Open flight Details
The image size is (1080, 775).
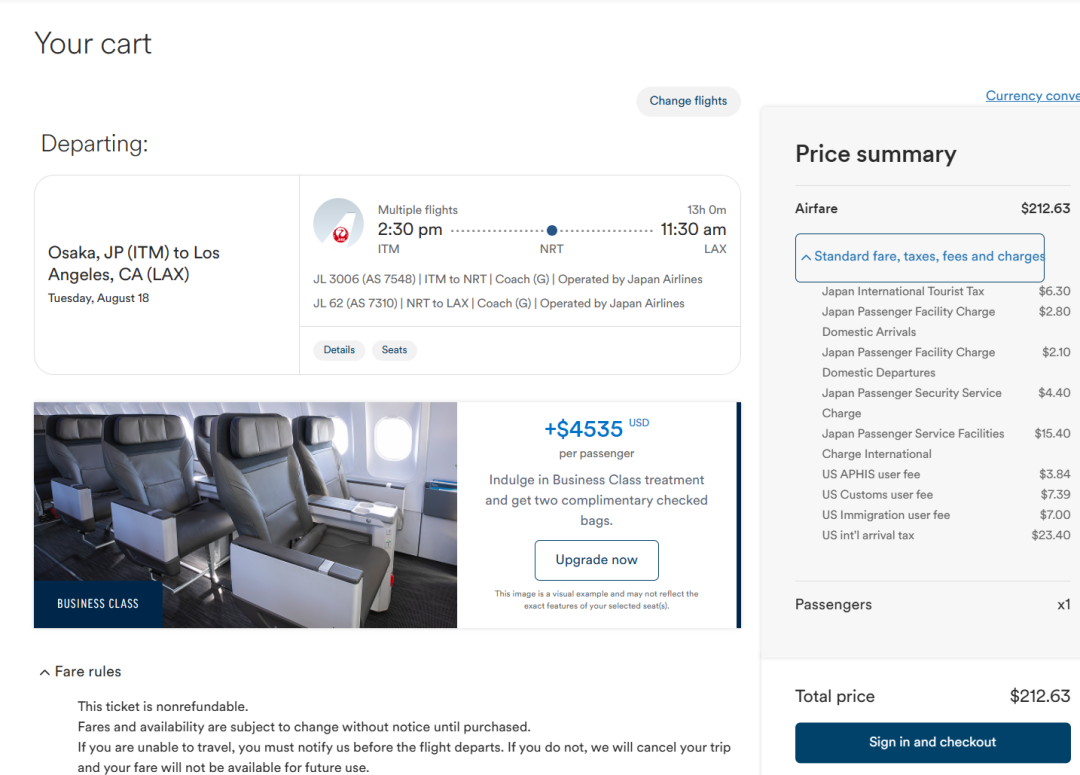339,350
